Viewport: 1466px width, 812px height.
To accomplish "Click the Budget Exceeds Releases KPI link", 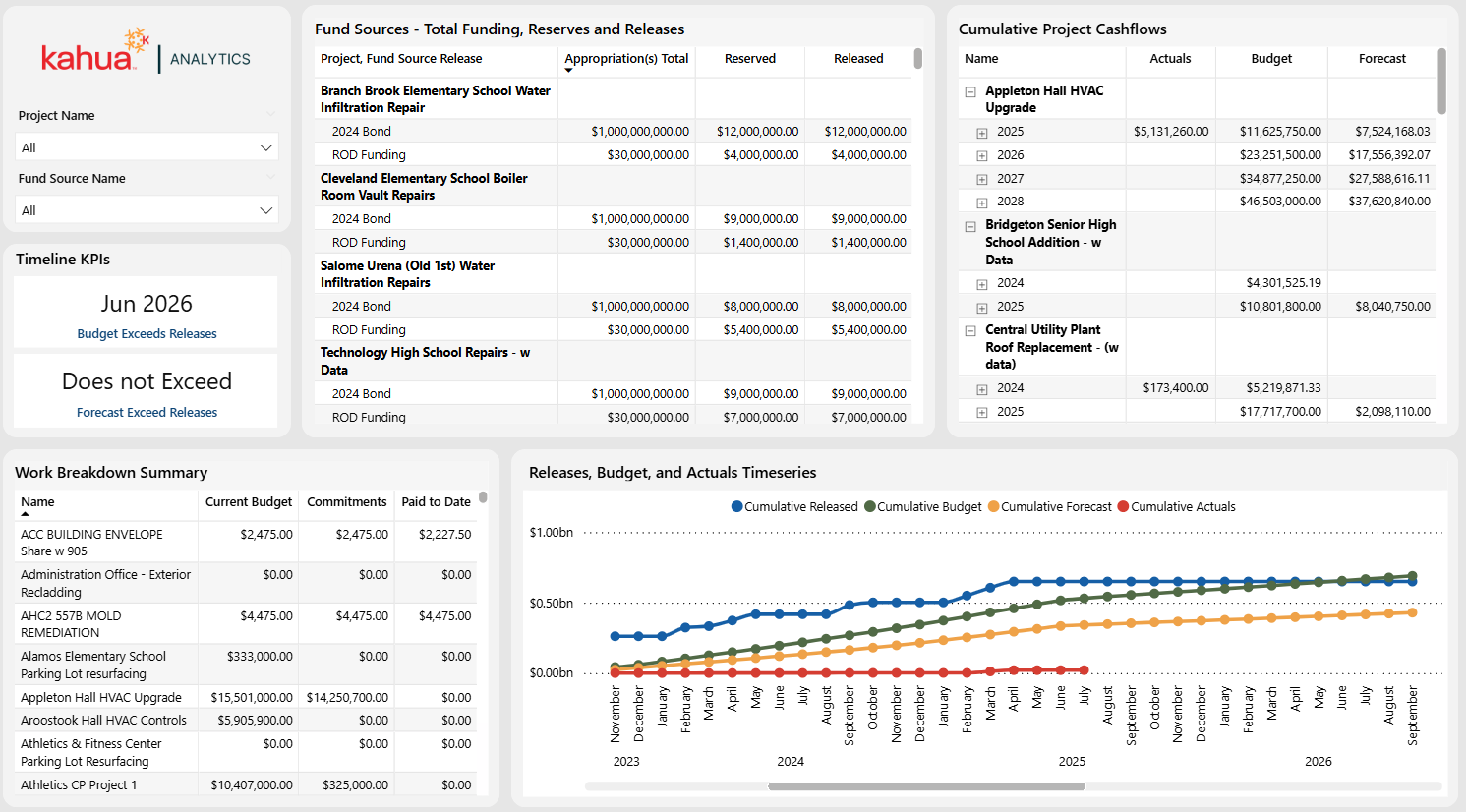I will 147,334.
